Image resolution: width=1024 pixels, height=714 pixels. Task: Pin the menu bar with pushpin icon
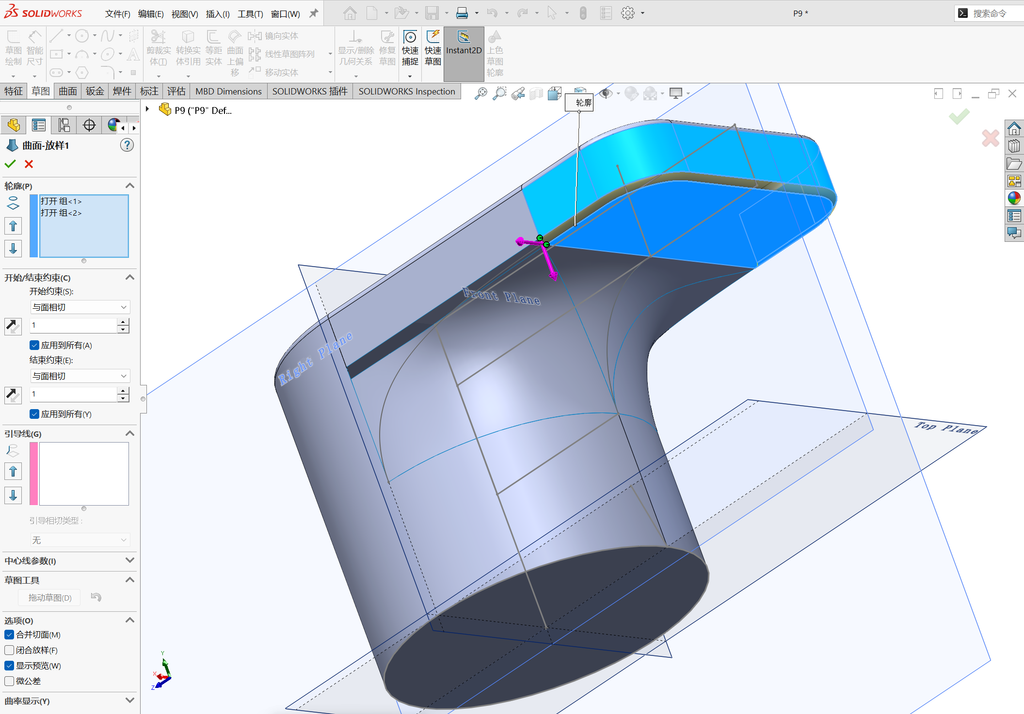click(313, 13)
